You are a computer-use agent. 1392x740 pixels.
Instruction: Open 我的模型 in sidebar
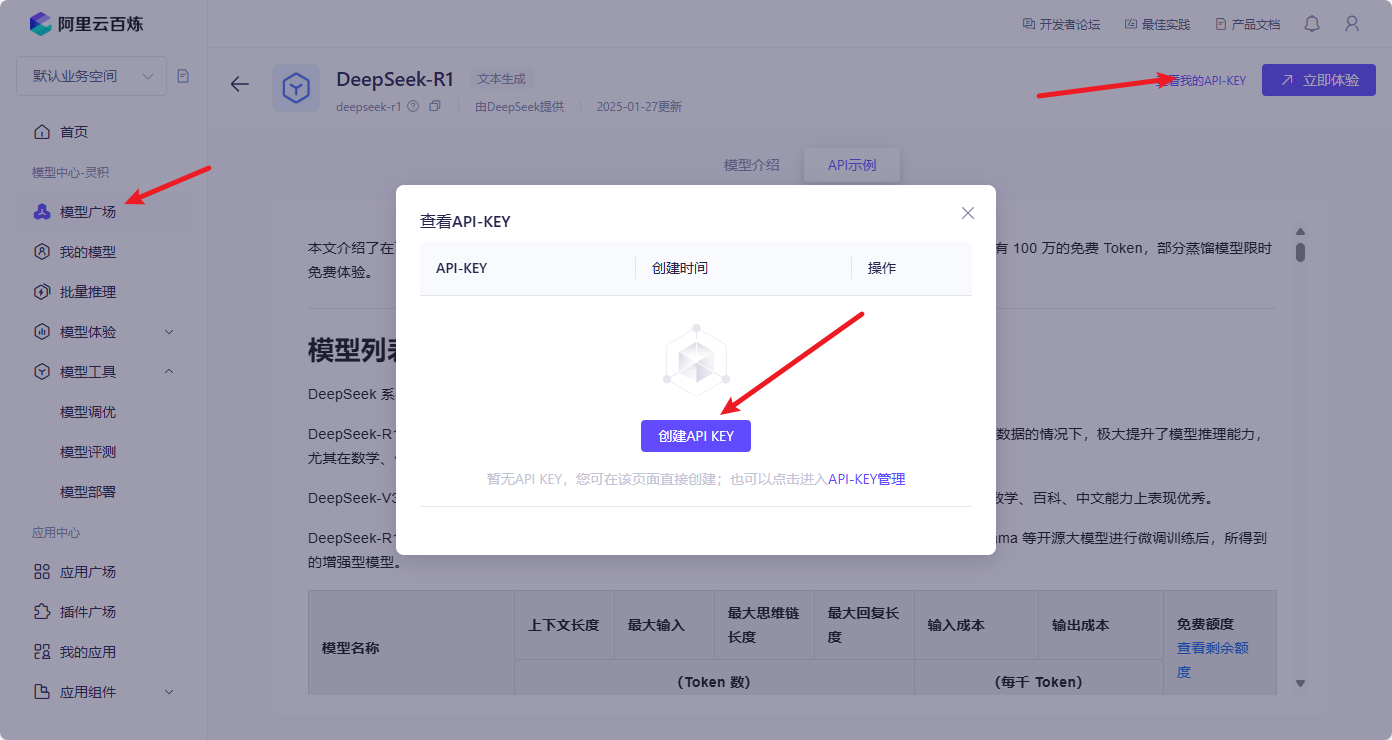click(x=88, y=252)
